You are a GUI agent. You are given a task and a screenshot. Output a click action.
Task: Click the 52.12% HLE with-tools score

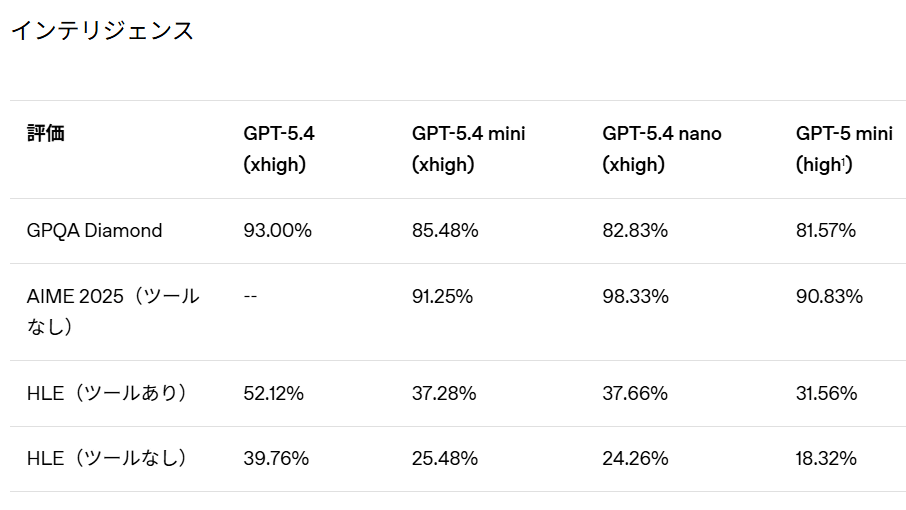(x=273, y=393)
